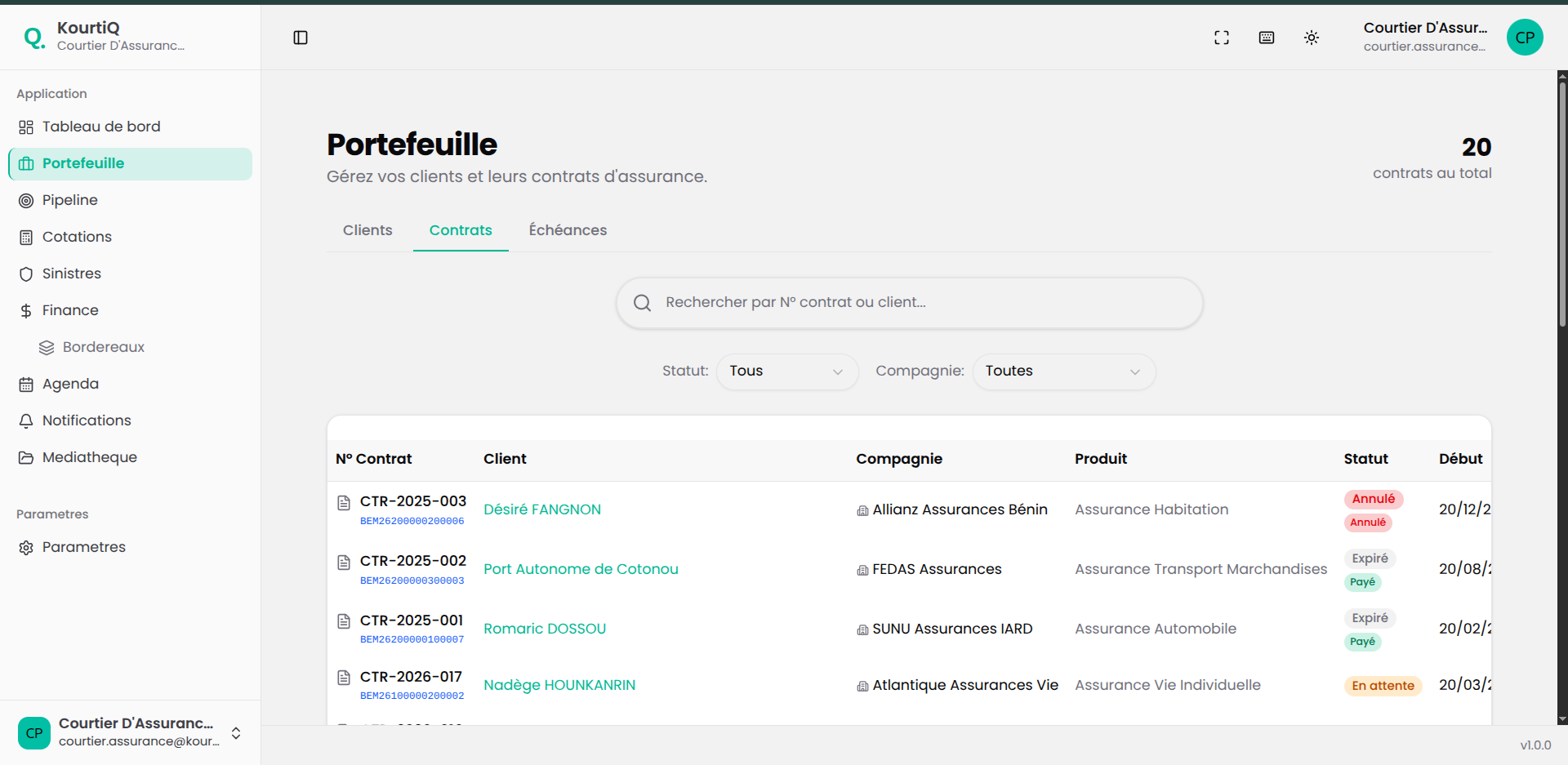Click the CP avatar in the top-right corner
Image resolution: width=1568 pixels, height=765 pixels.
tap(1525, 38)
